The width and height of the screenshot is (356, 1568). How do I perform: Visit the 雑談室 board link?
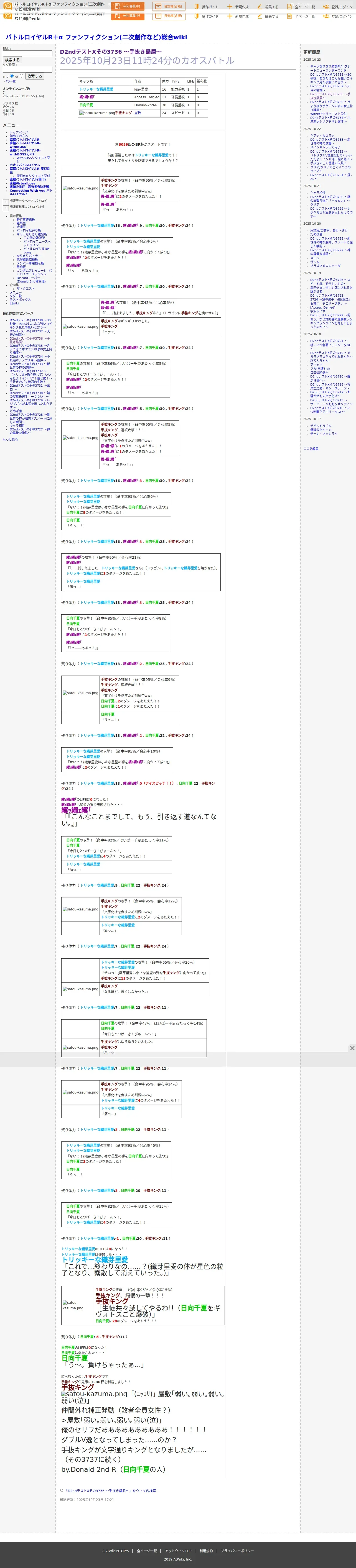[x=21, y=224]
